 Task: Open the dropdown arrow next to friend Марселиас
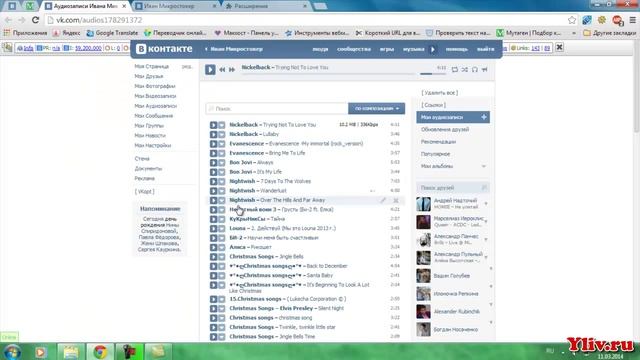(x=486, y=221)
